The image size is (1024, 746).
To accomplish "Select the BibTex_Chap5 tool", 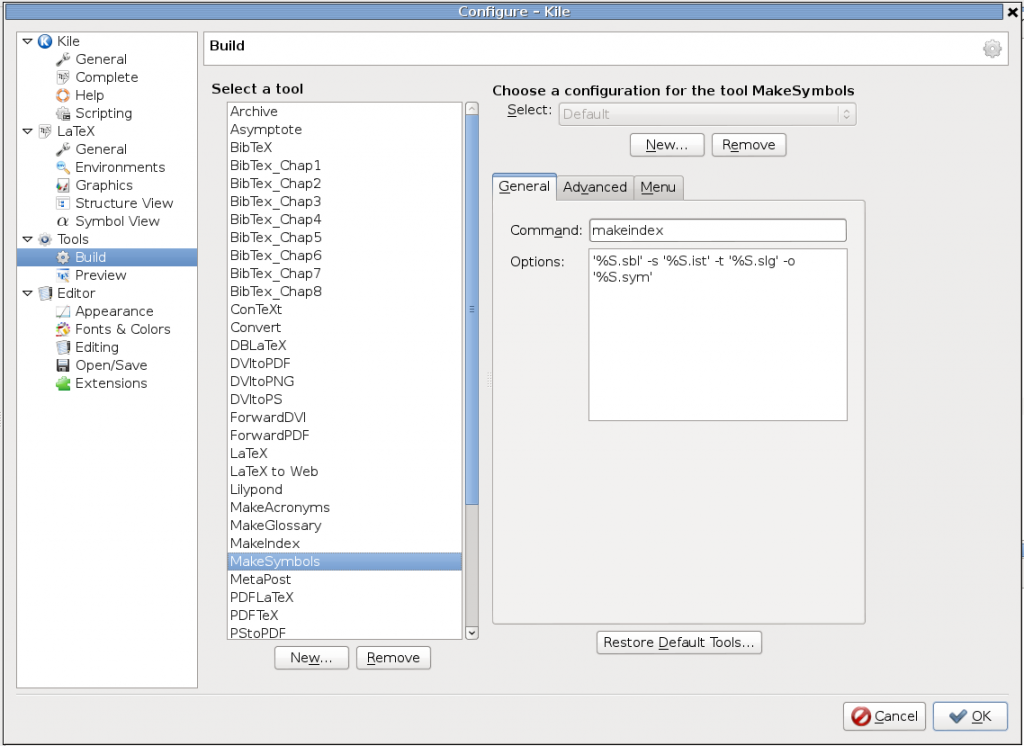I will [x=344, y=238].
